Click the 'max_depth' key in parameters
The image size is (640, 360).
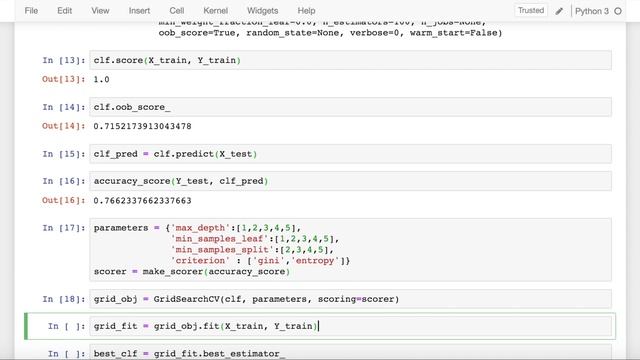(200, 228)
